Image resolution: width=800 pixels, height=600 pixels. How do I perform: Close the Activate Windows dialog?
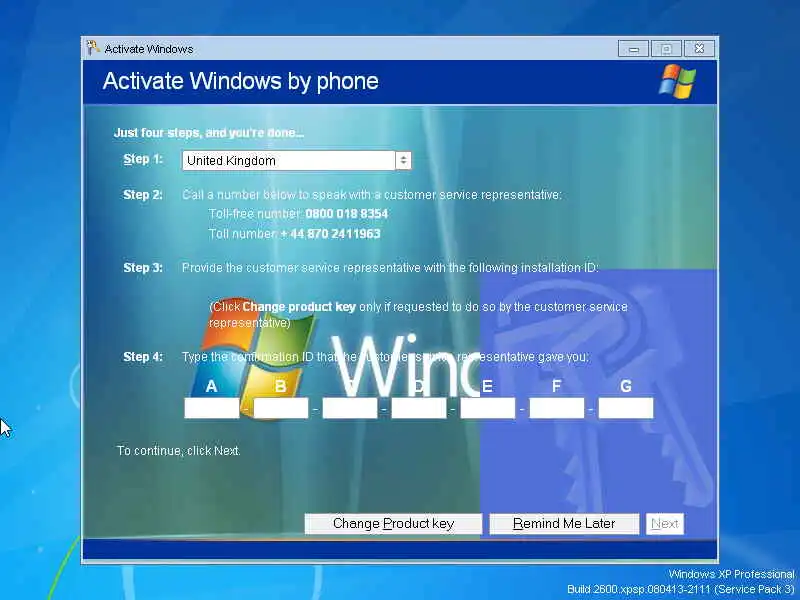tap(699, 49)
